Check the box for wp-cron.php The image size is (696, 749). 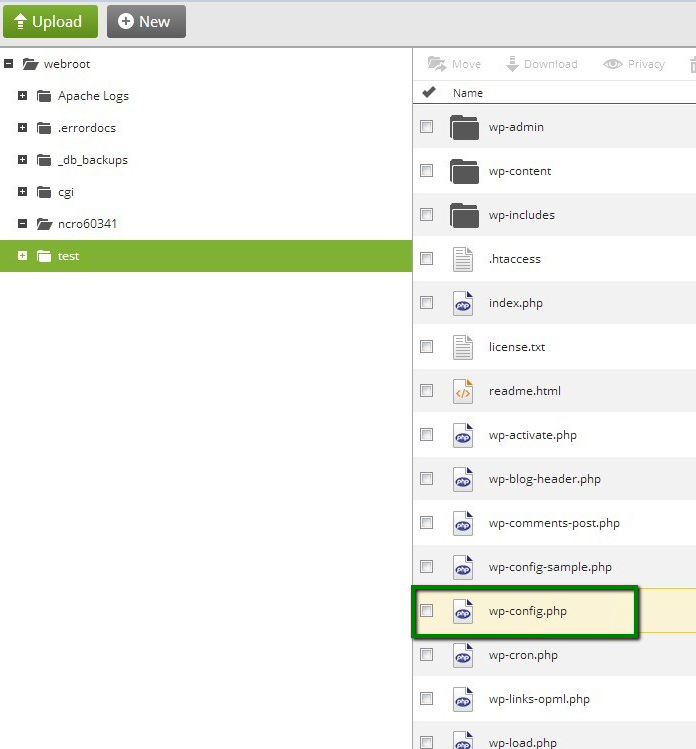[x=427, y=654]
